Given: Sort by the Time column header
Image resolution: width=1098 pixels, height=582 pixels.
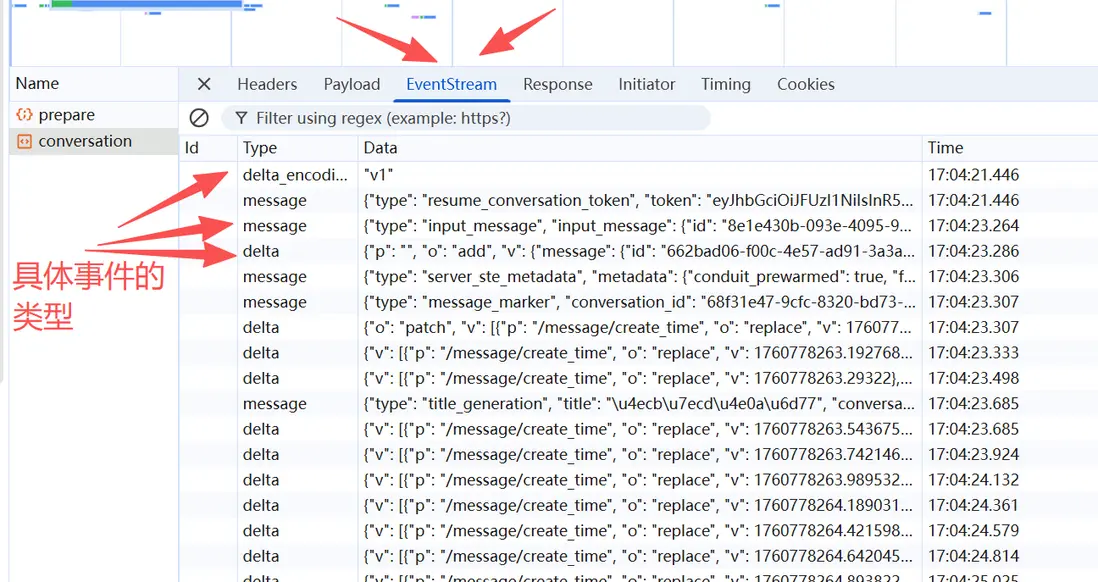Looking at the screenshot, I should [946, 148].
